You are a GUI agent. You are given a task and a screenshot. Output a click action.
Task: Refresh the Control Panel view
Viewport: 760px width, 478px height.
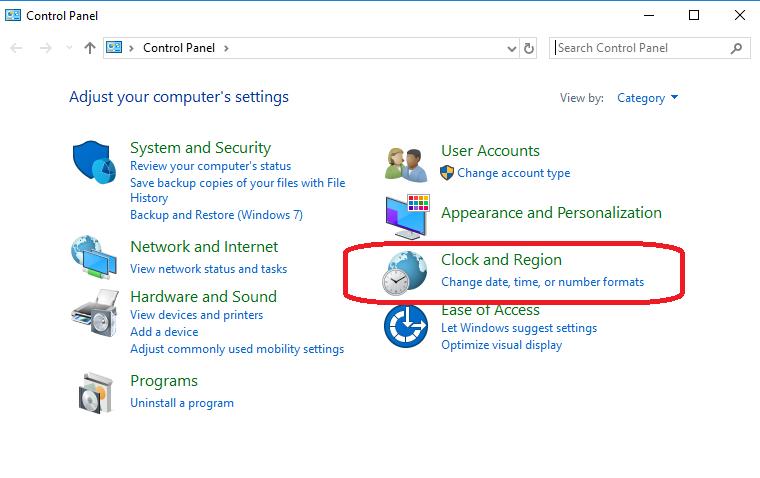(x=529, y=48)
